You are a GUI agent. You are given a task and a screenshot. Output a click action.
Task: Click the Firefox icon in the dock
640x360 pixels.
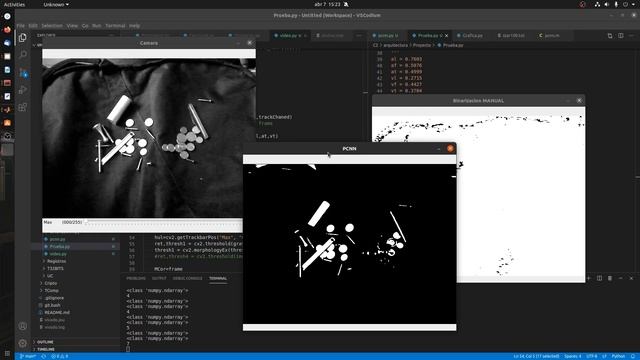coord(7,30)
